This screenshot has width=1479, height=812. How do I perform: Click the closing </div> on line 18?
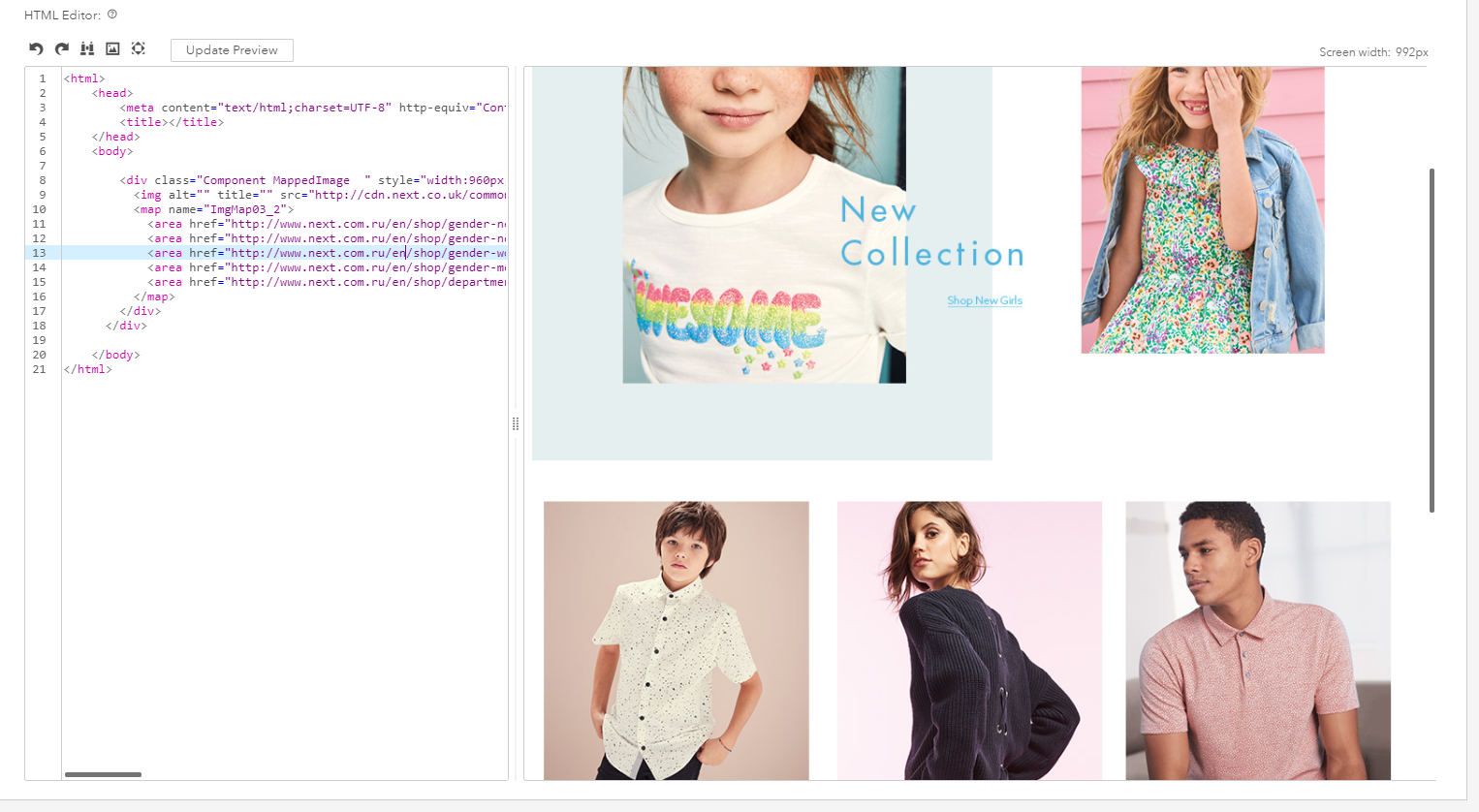(x=127, y=326)
